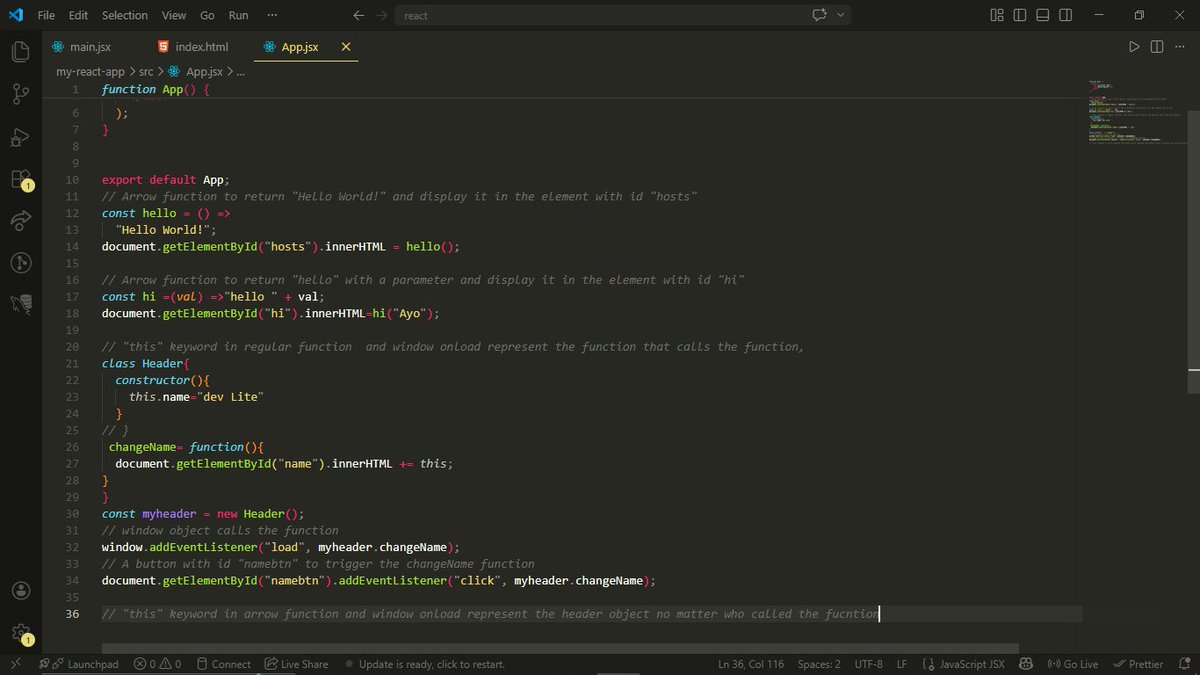Open the Copilot chat dropdown arrow
This screenshot has width=1200, height=675.
coord(841,15)
